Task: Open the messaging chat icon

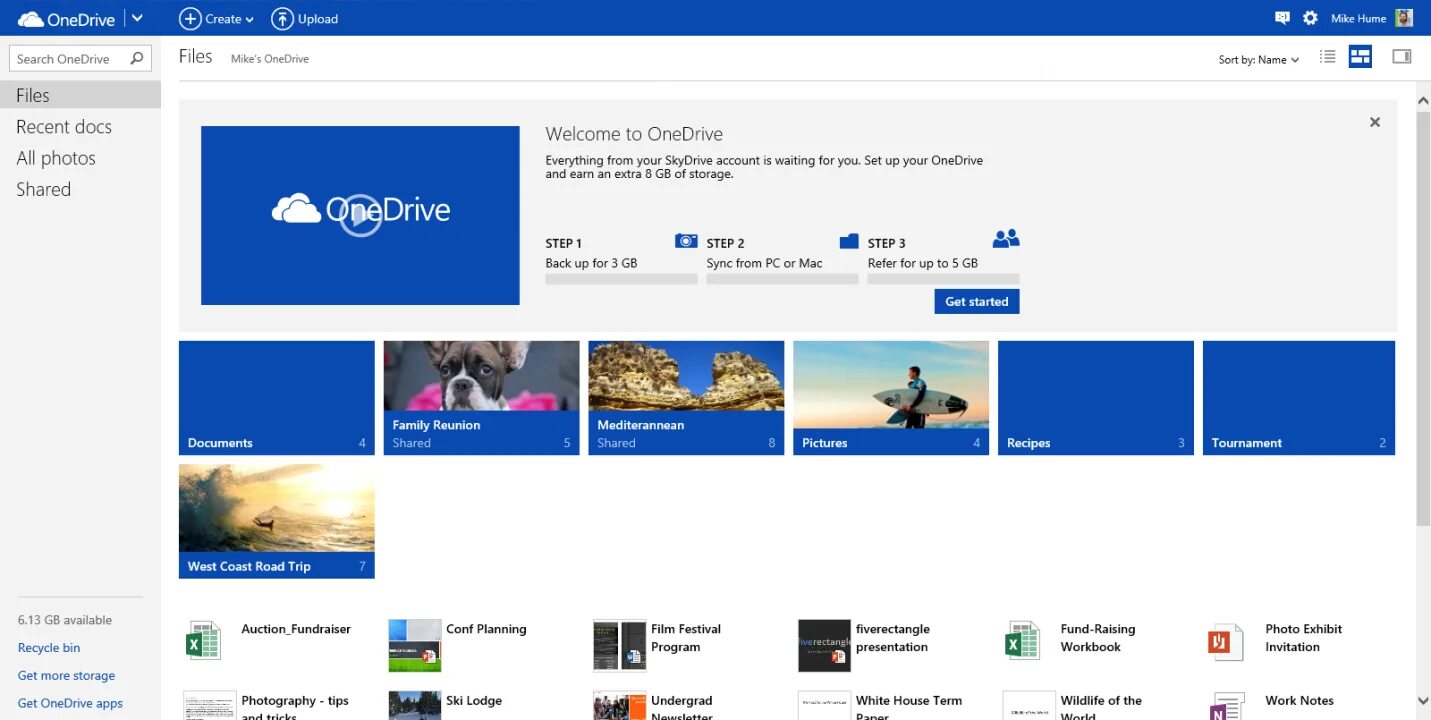Action: 1282,18
